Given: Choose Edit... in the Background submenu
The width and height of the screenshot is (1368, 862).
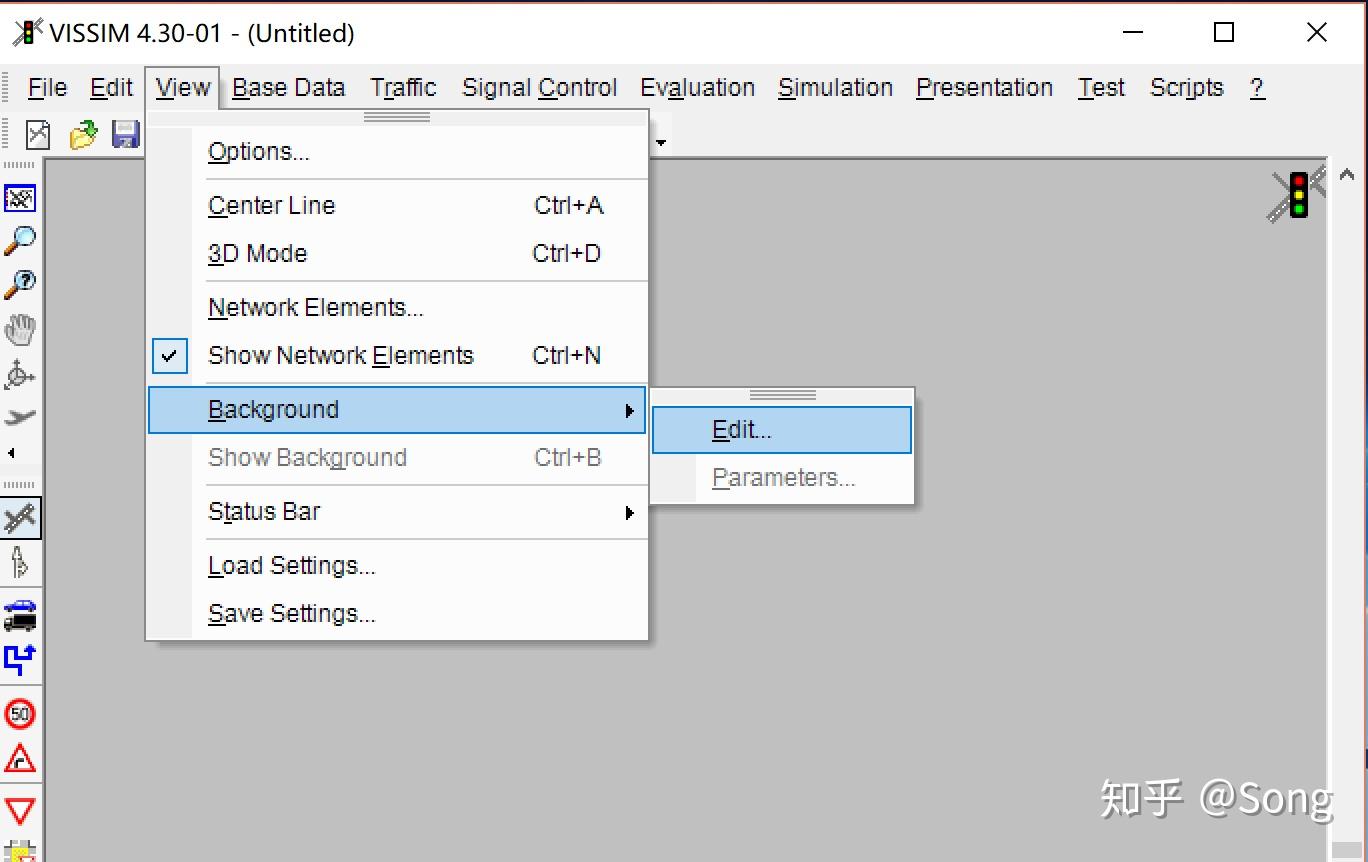Looking at the screenshot, I should pos(742,430).
